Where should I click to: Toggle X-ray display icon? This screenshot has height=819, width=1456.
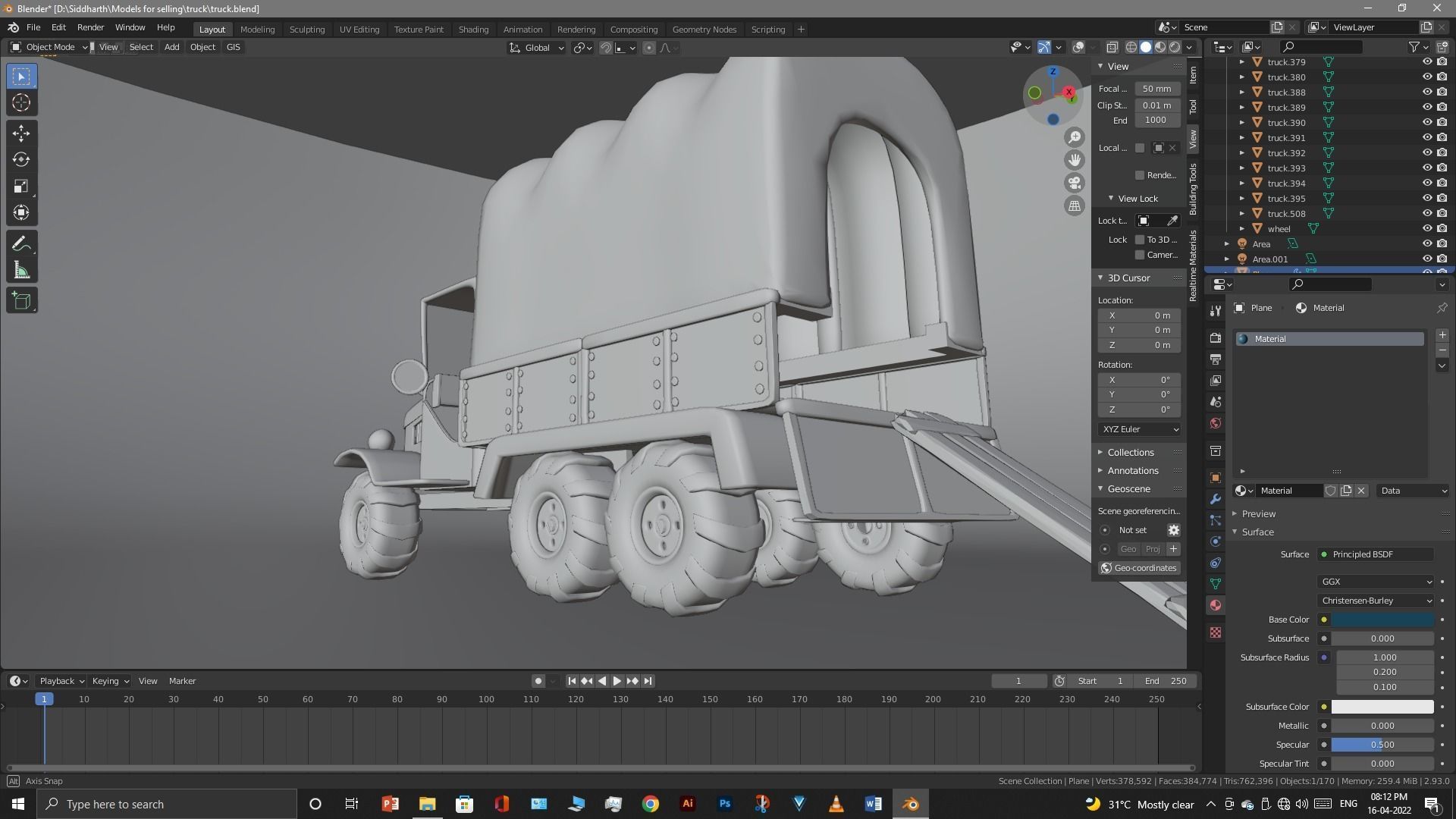[x=1112, y=47]
